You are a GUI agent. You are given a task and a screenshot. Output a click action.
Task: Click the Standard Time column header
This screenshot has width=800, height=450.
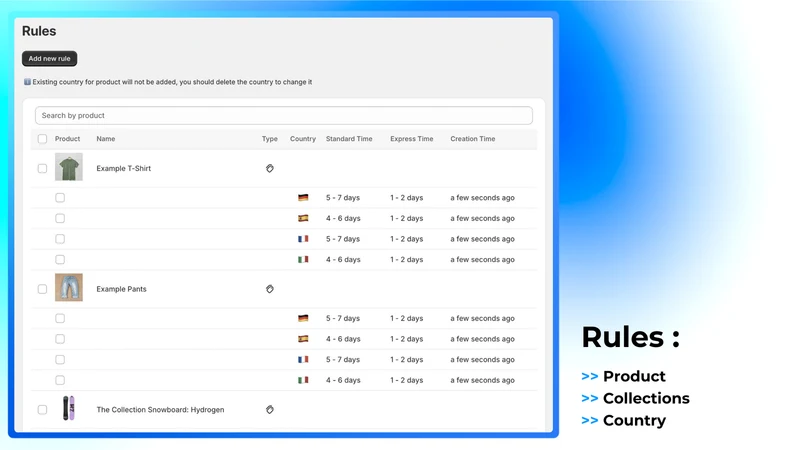349,139
